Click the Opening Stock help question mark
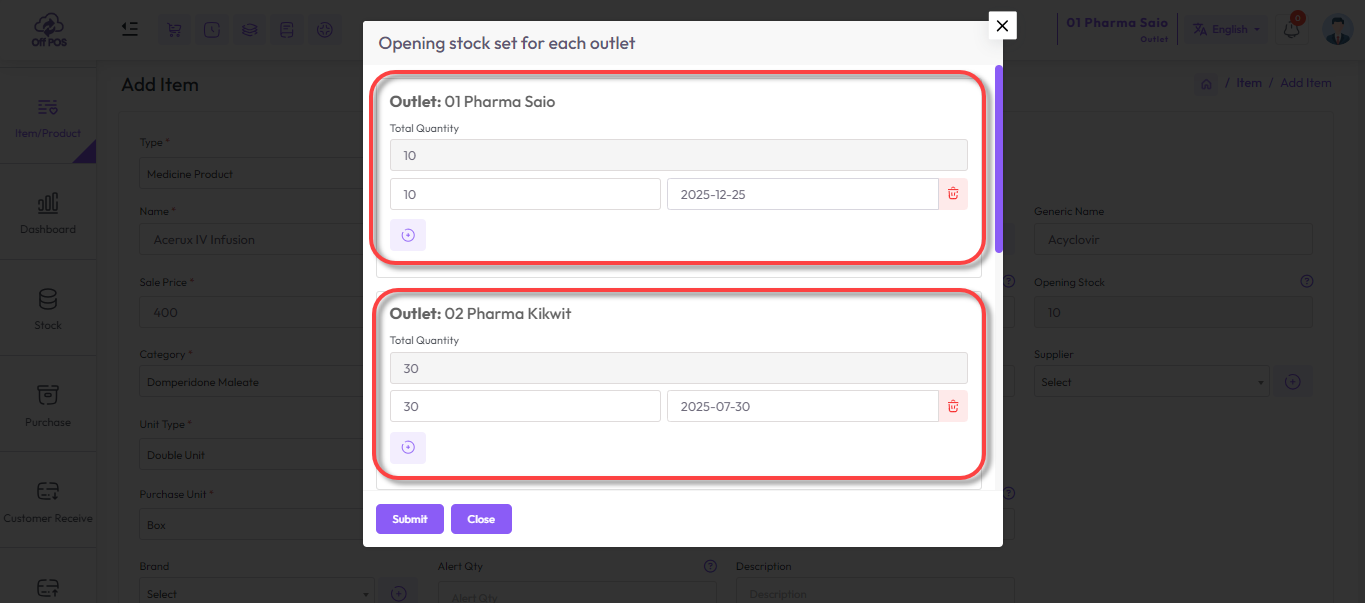Image resolution: width=1365 pixels, height=603 pixels. click(1306, 281)
